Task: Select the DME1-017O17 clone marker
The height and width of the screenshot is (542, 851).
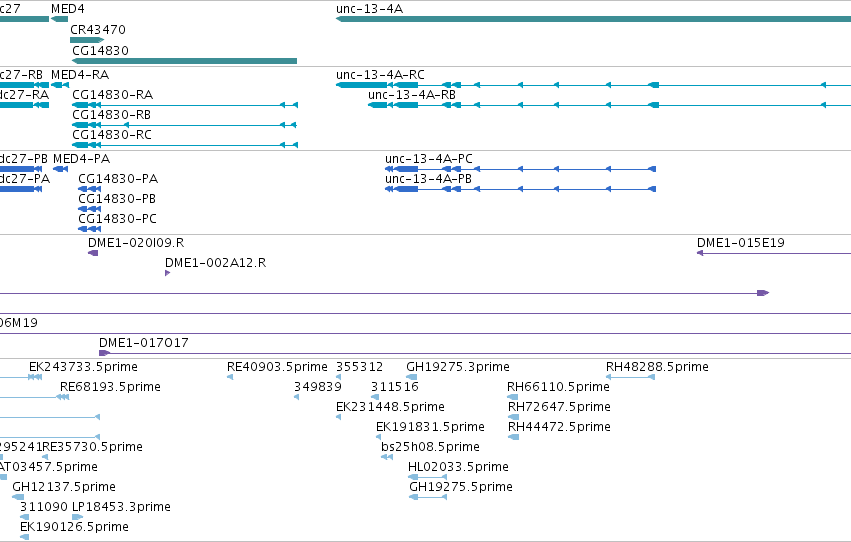Action: (104, 353)
